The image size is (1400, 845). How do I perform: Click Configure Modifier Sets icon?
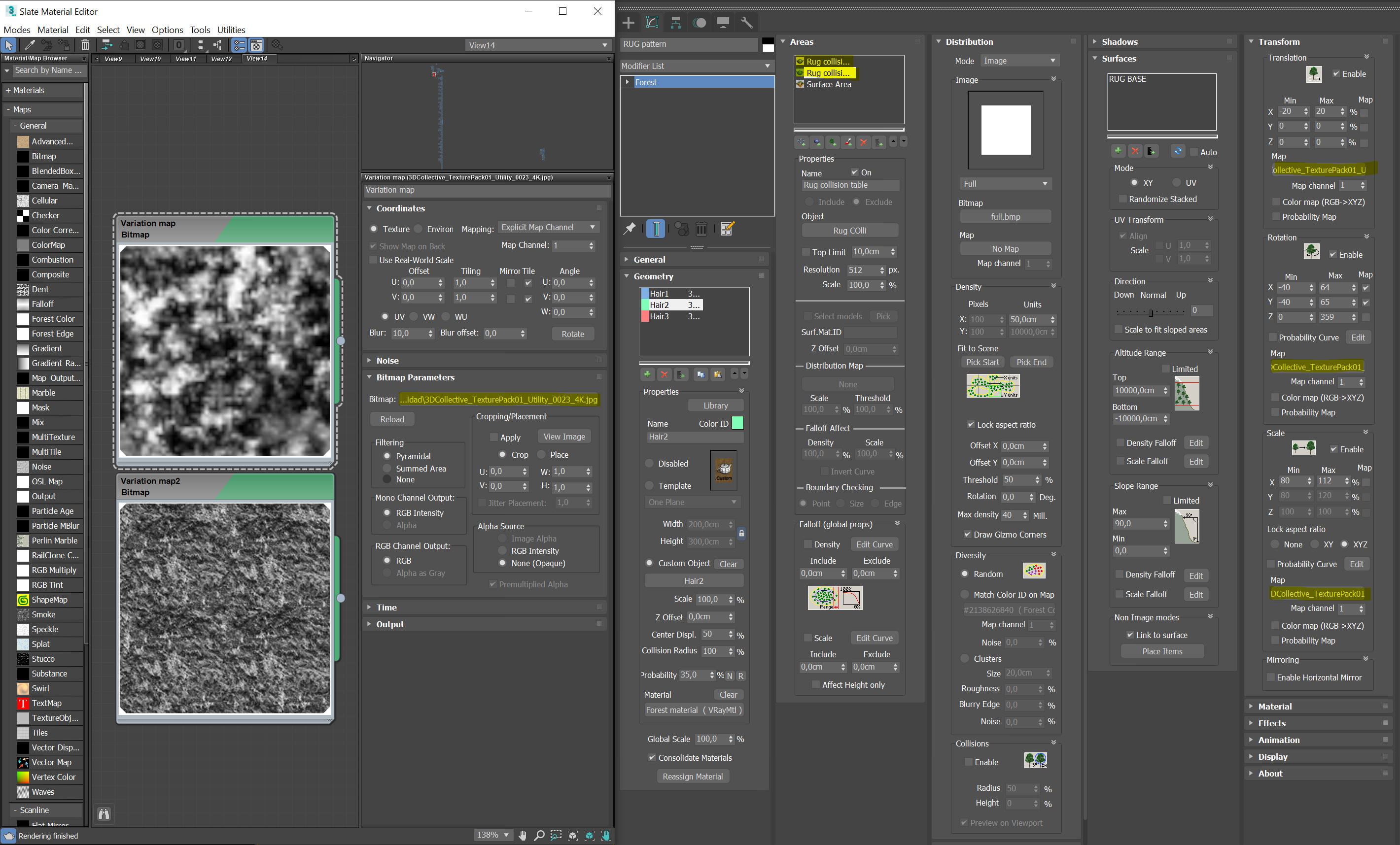click(x=727, y=229)
